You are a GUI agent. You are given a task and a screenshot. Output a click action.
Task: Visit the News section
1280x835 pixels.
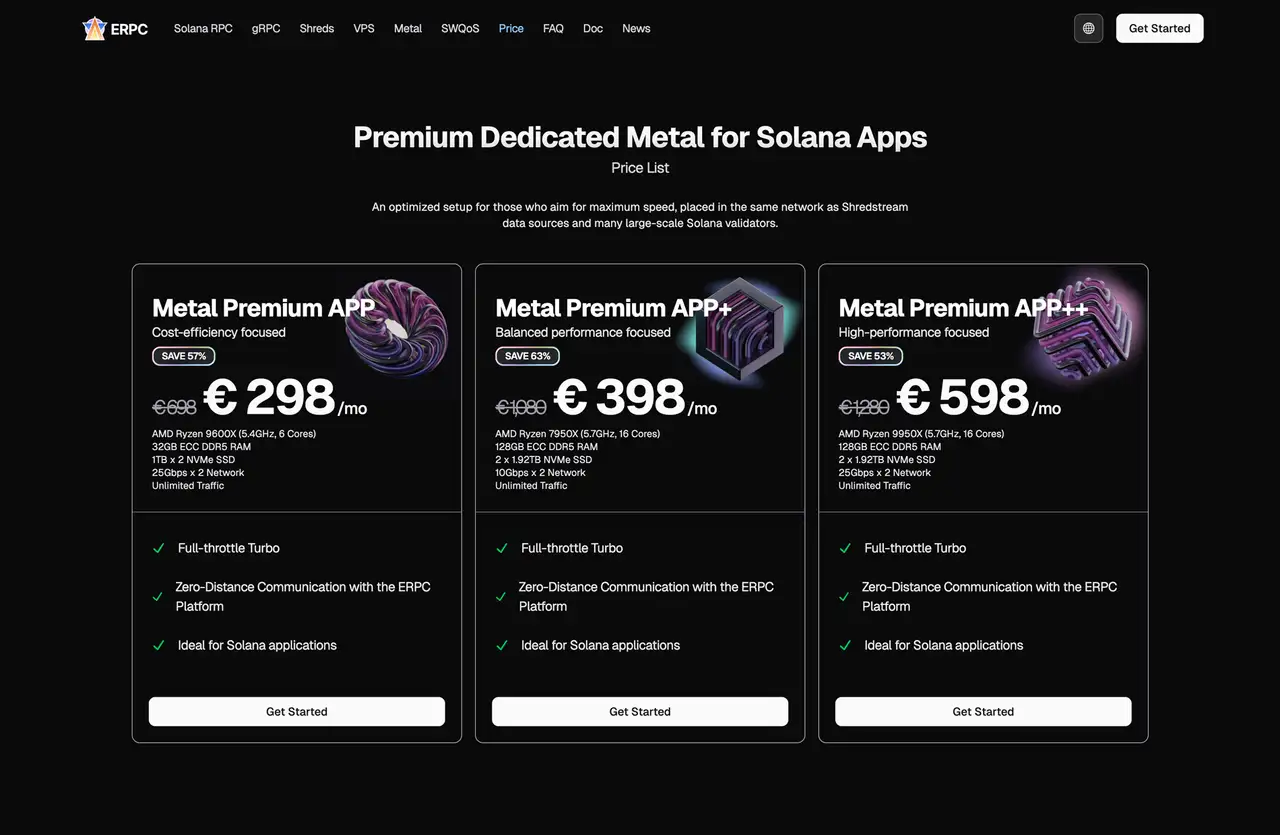[636, 28]
